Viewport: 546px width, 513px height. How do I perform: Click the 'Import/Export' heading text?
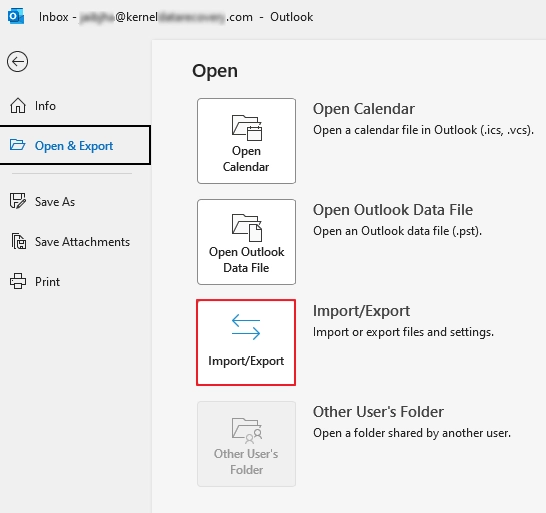pyautogui.click(x=361, y=311)
